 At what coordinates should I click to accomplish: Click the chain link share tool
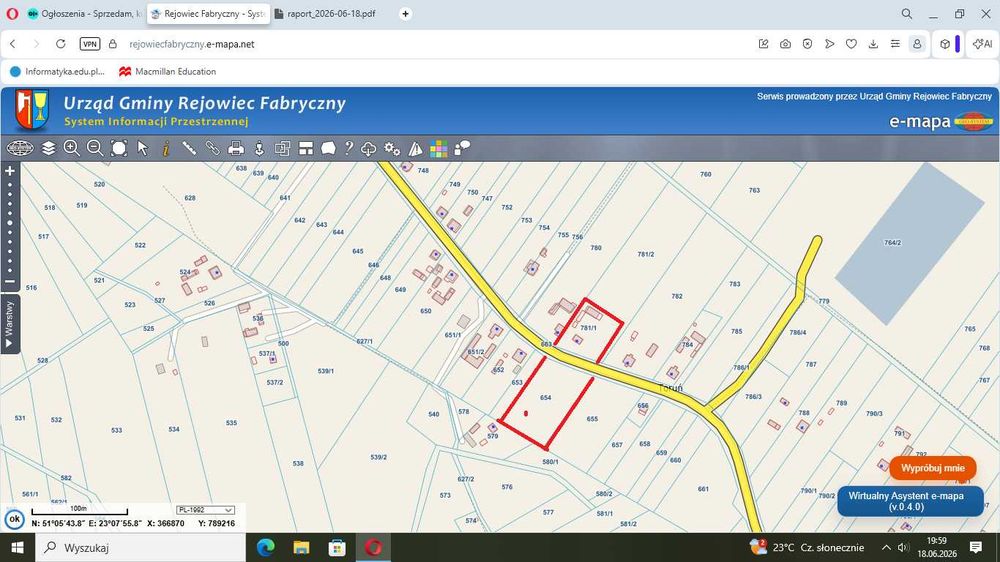(x=212, y=149)
